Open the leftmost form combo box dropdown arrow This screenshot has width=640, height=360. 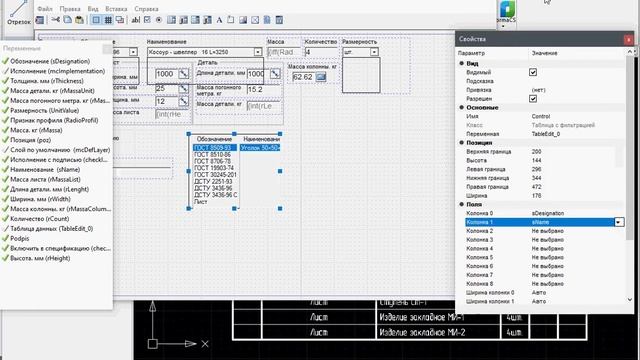133,52
